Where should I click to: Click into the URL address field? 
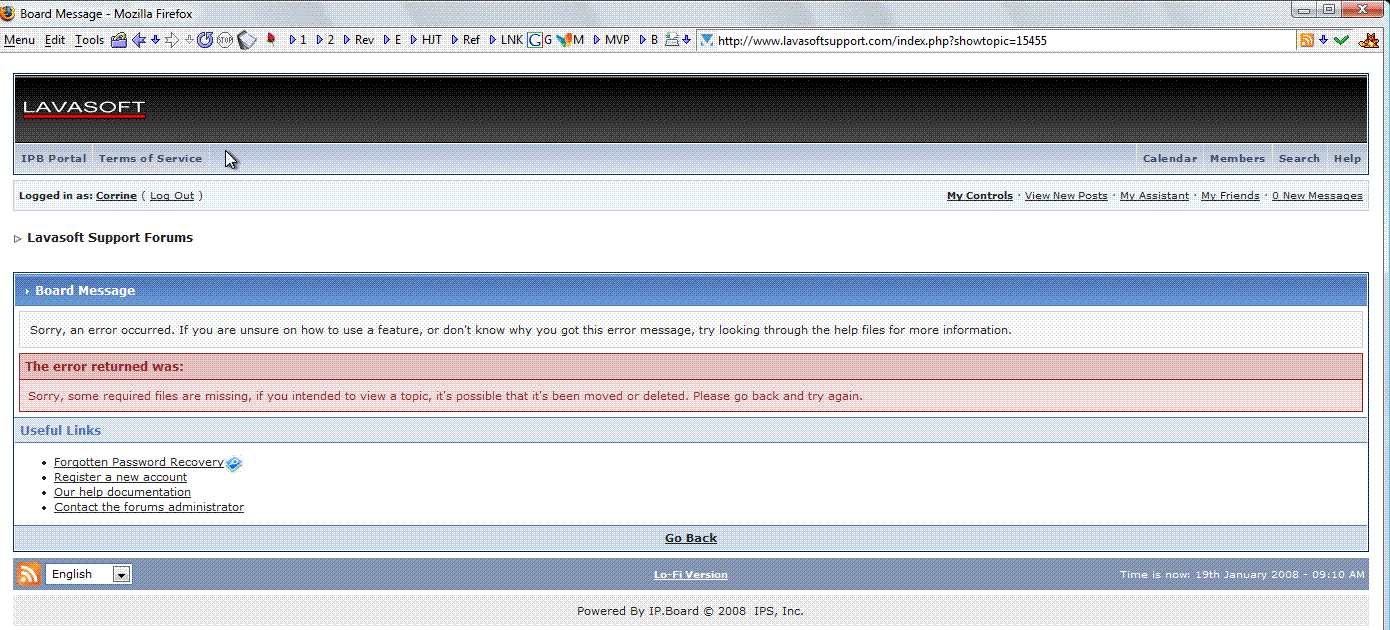pos(1000,40)
